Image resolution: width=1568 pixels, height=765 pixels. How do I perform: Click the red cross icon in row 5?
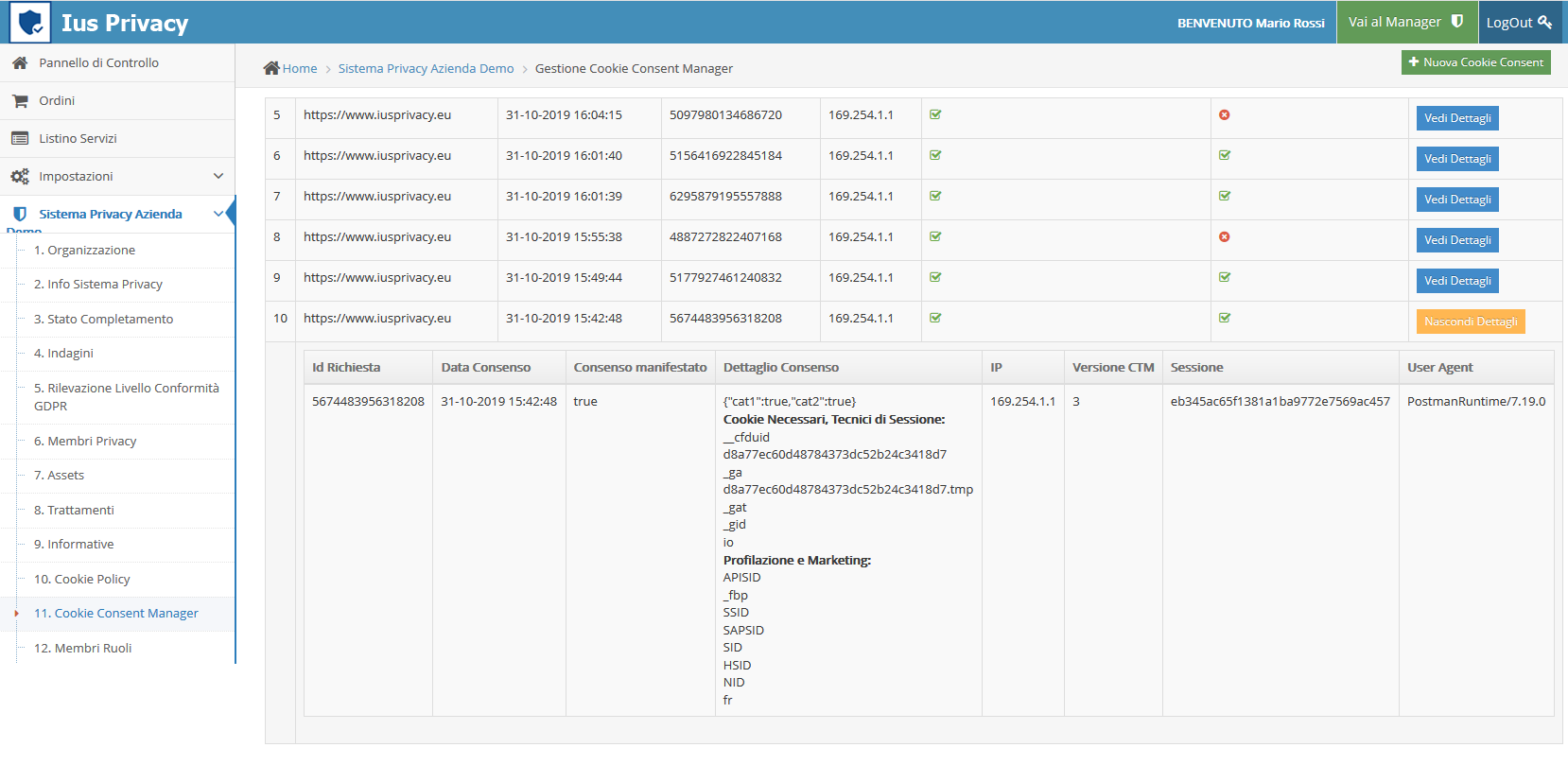pos(1225,114)
